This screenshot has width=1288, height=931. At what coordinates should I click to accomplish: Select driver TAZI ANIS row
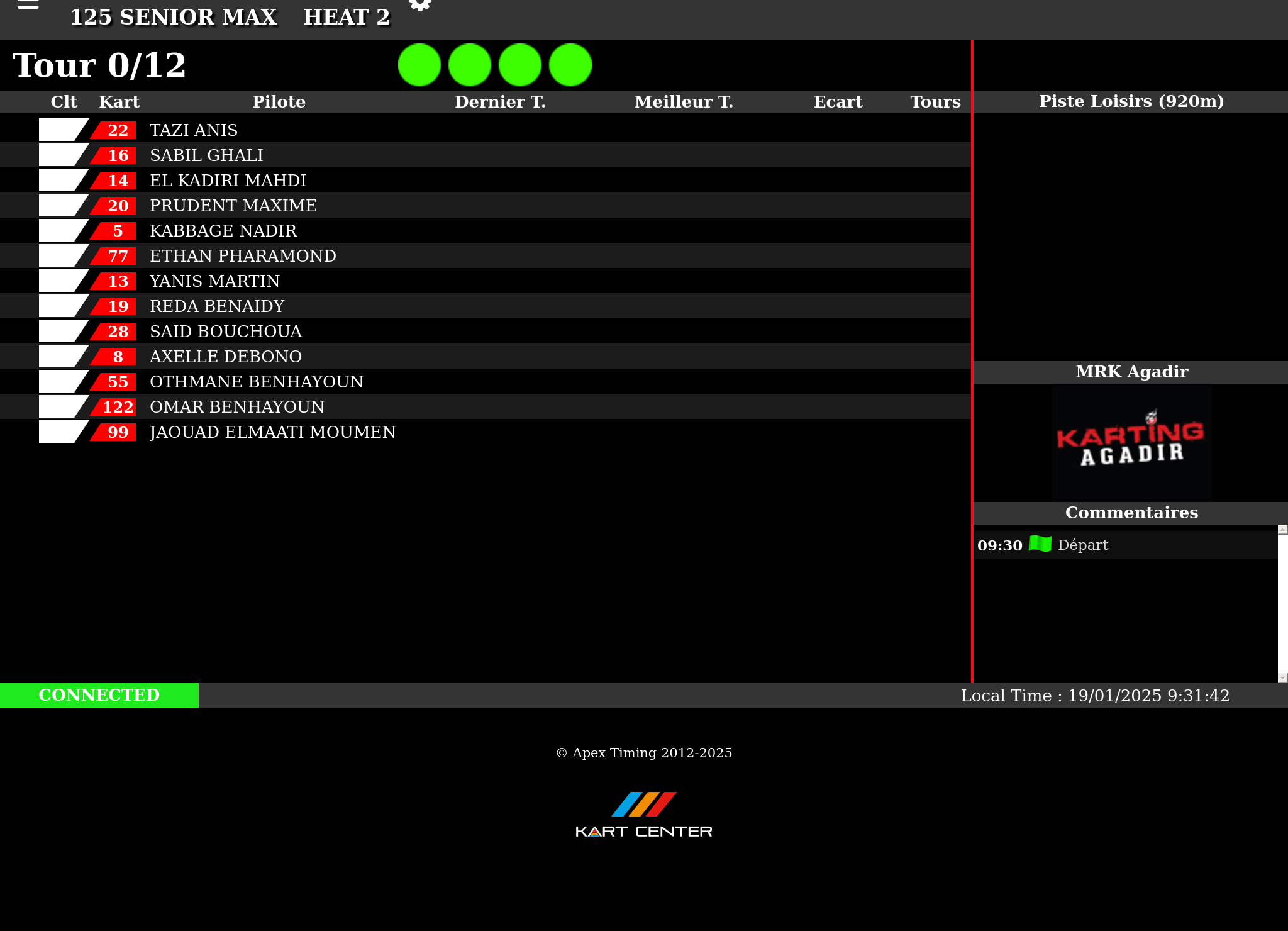[x=194, y=130]
